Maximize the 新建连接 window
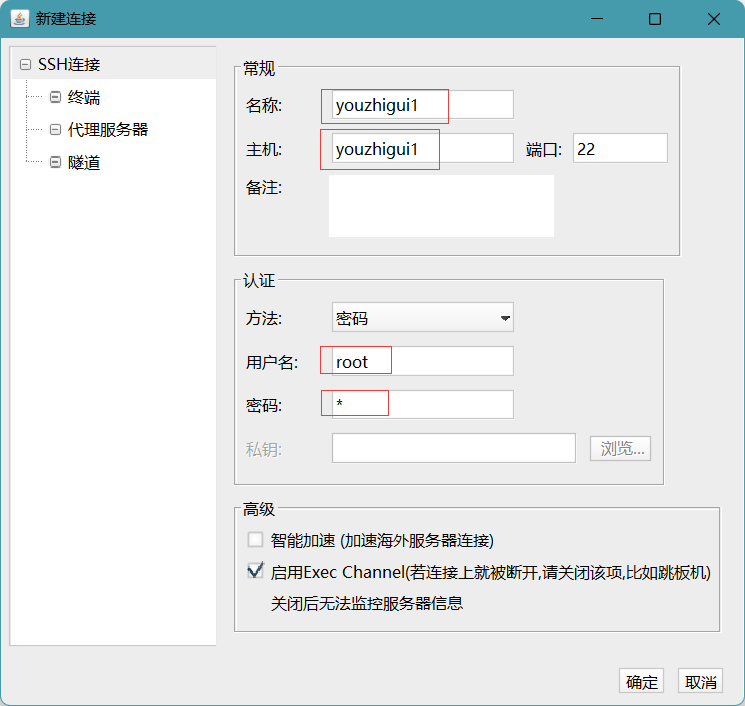745x706 pixels. tap(655, 19)
